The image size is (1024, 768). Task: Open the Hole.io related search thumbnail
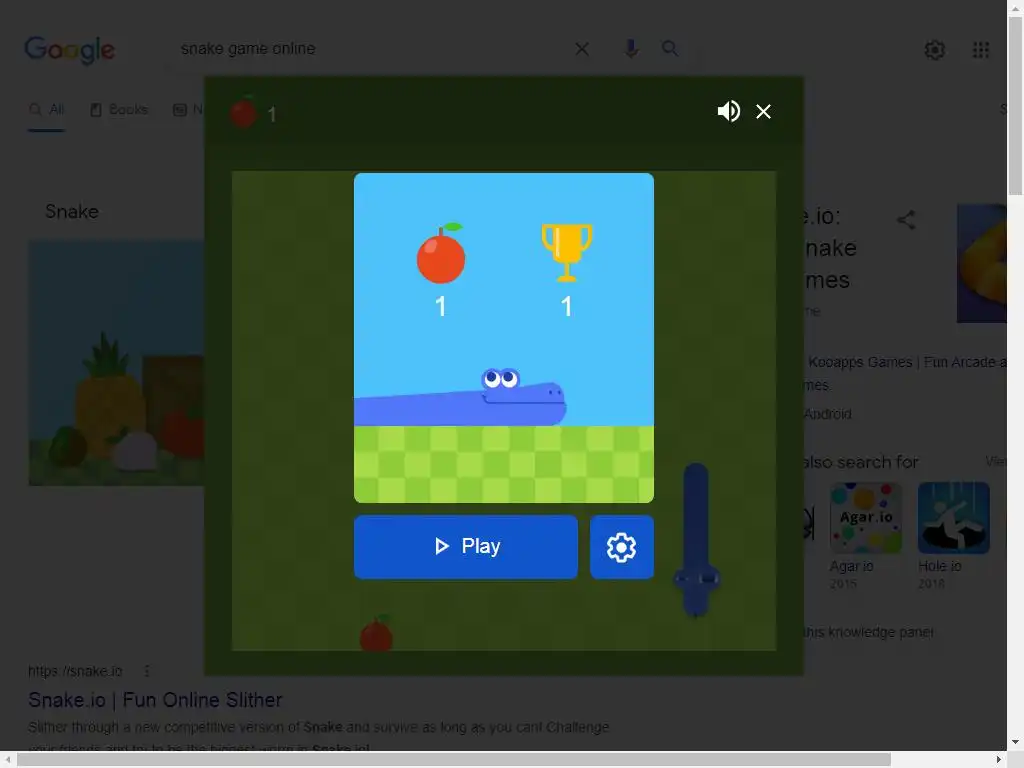(954, 518)
